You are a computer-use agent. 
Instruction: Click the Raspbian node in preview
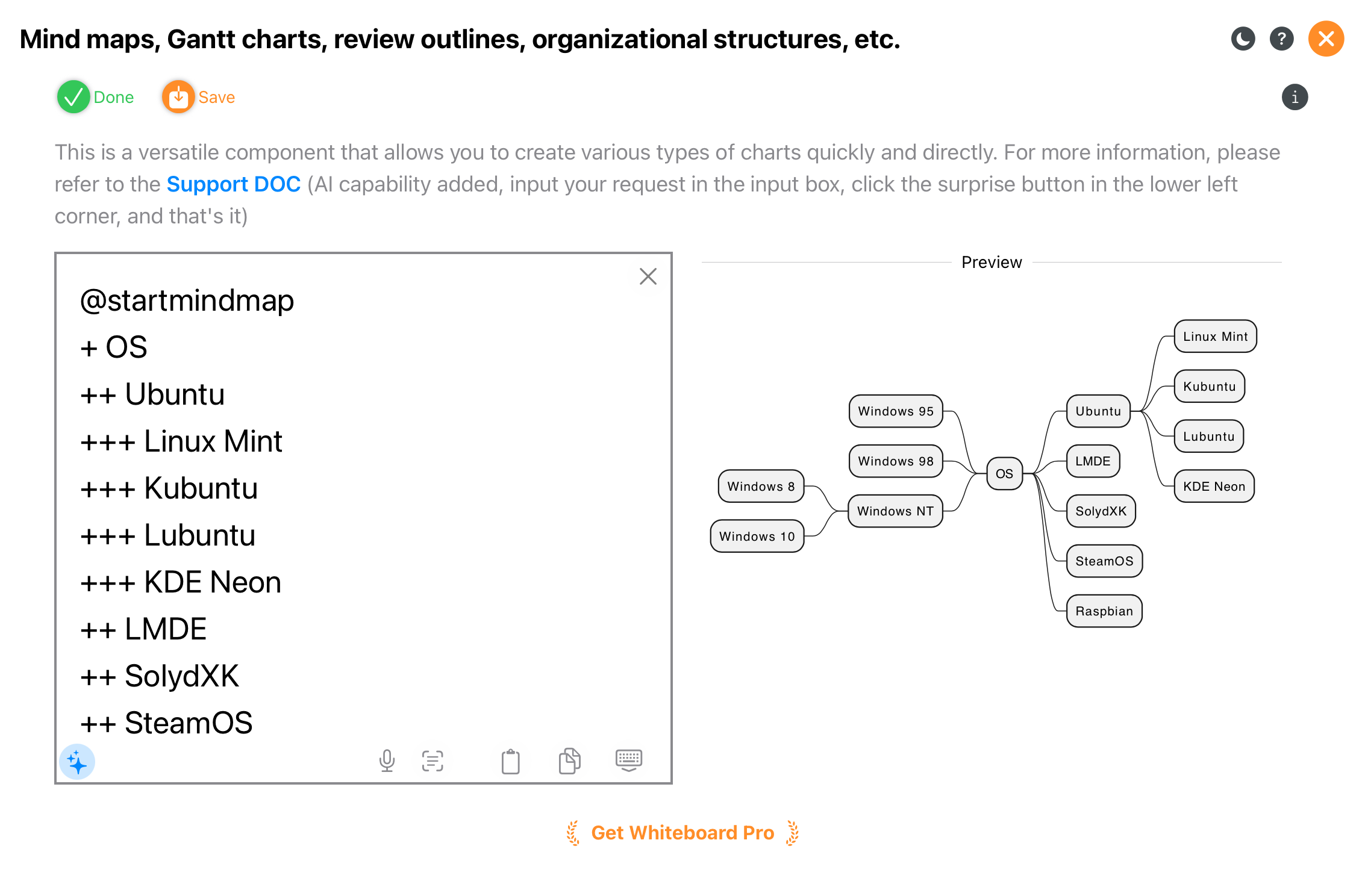[x=1104, y=611]
